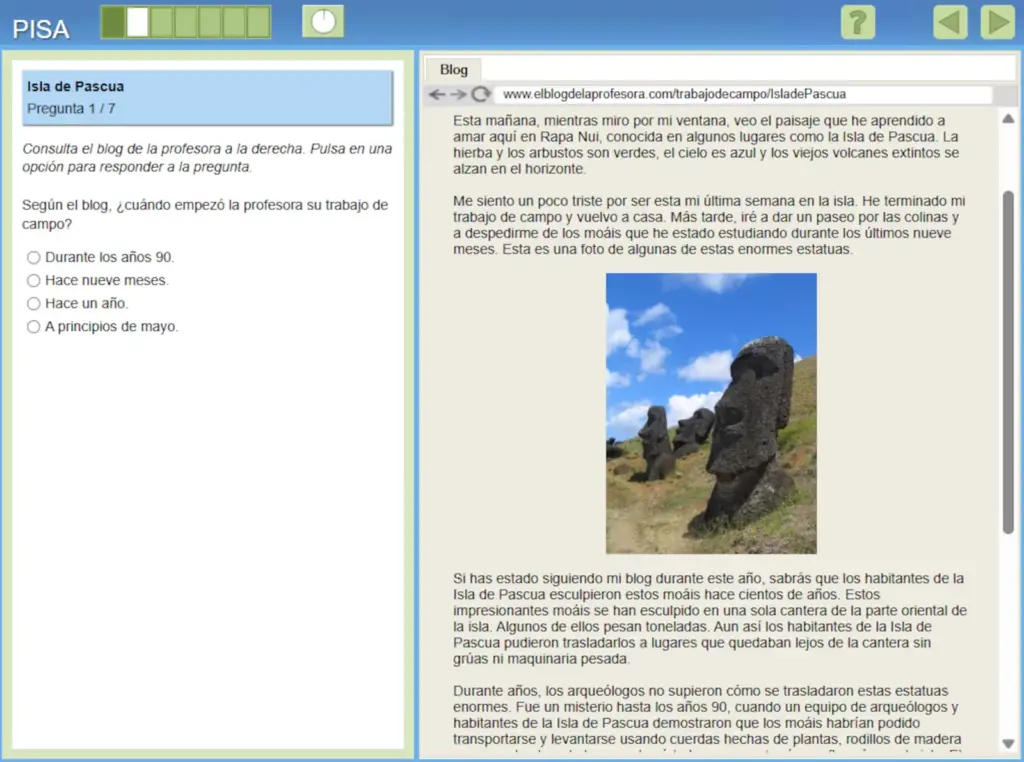Click the paragraph starting 'Si has estado siguiendo'

click(710, 618)
